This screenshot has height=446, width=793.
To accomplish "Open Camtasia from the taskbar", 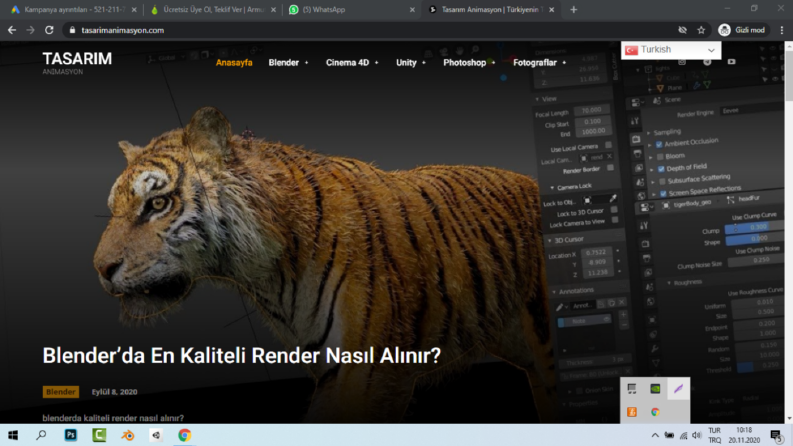I will [99, 435].
